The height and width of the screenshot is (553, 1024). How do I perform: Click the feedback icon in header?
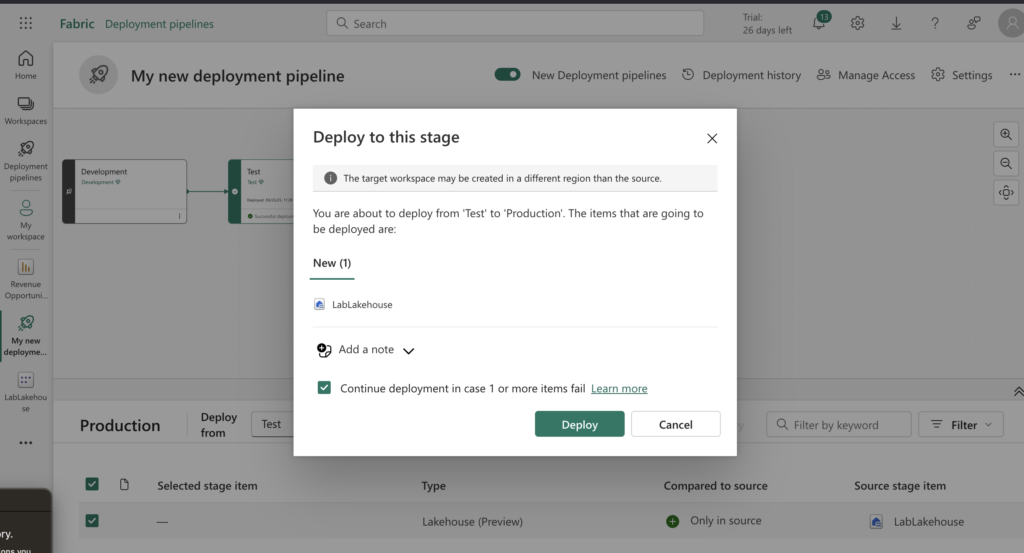(973, 24)
